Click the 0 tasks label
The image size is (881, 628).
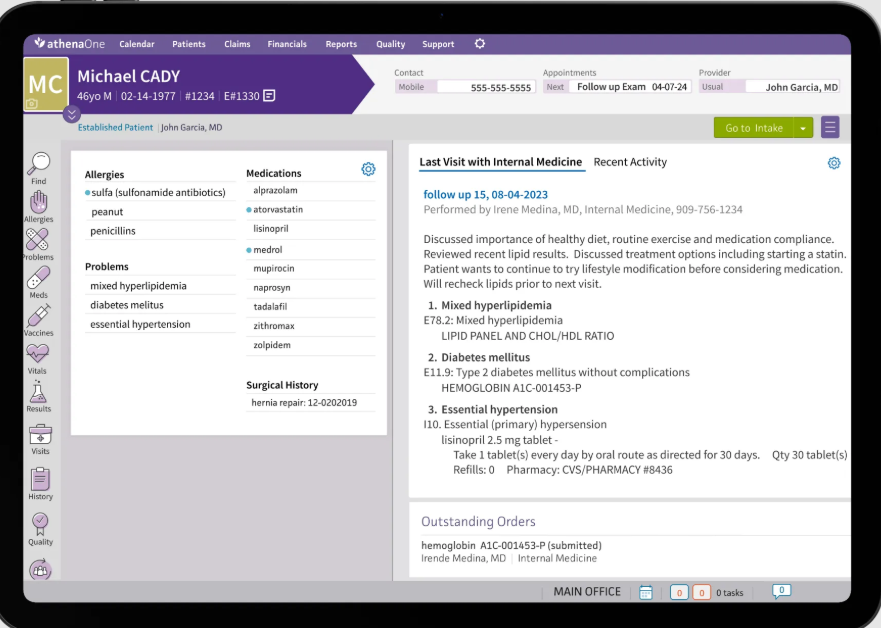(729, 593)
